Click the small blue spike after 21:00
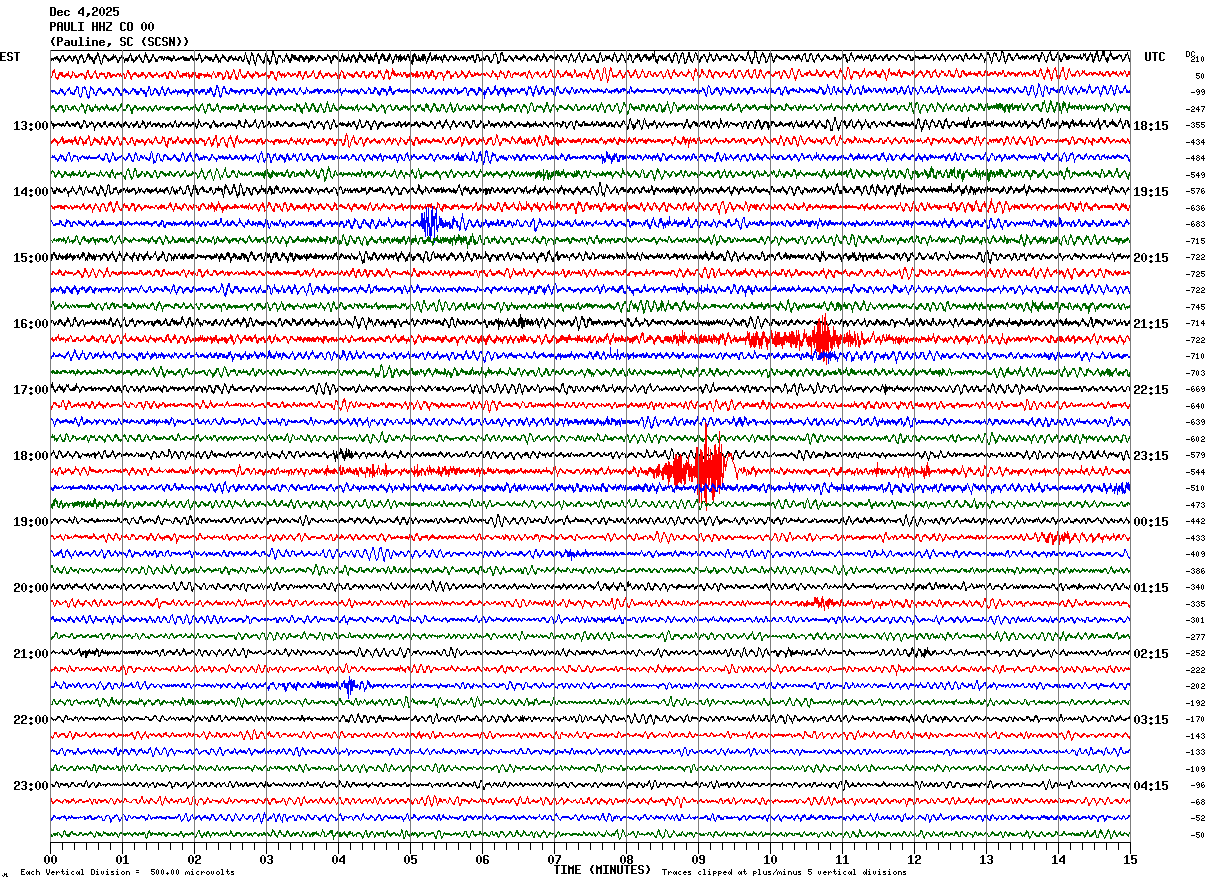This screenshot has height=886, width=1210. tap(349, 686)
